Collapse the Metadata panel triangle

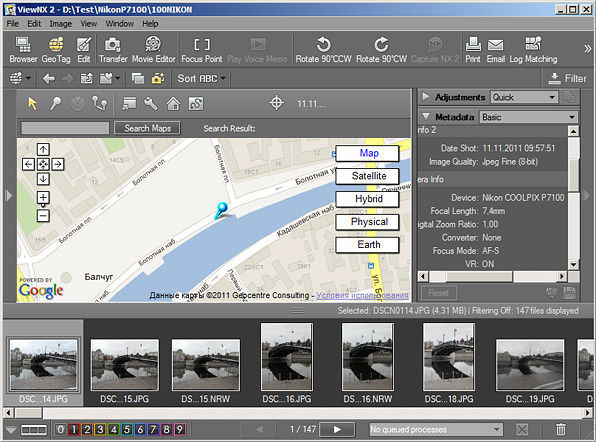point(426,117)
